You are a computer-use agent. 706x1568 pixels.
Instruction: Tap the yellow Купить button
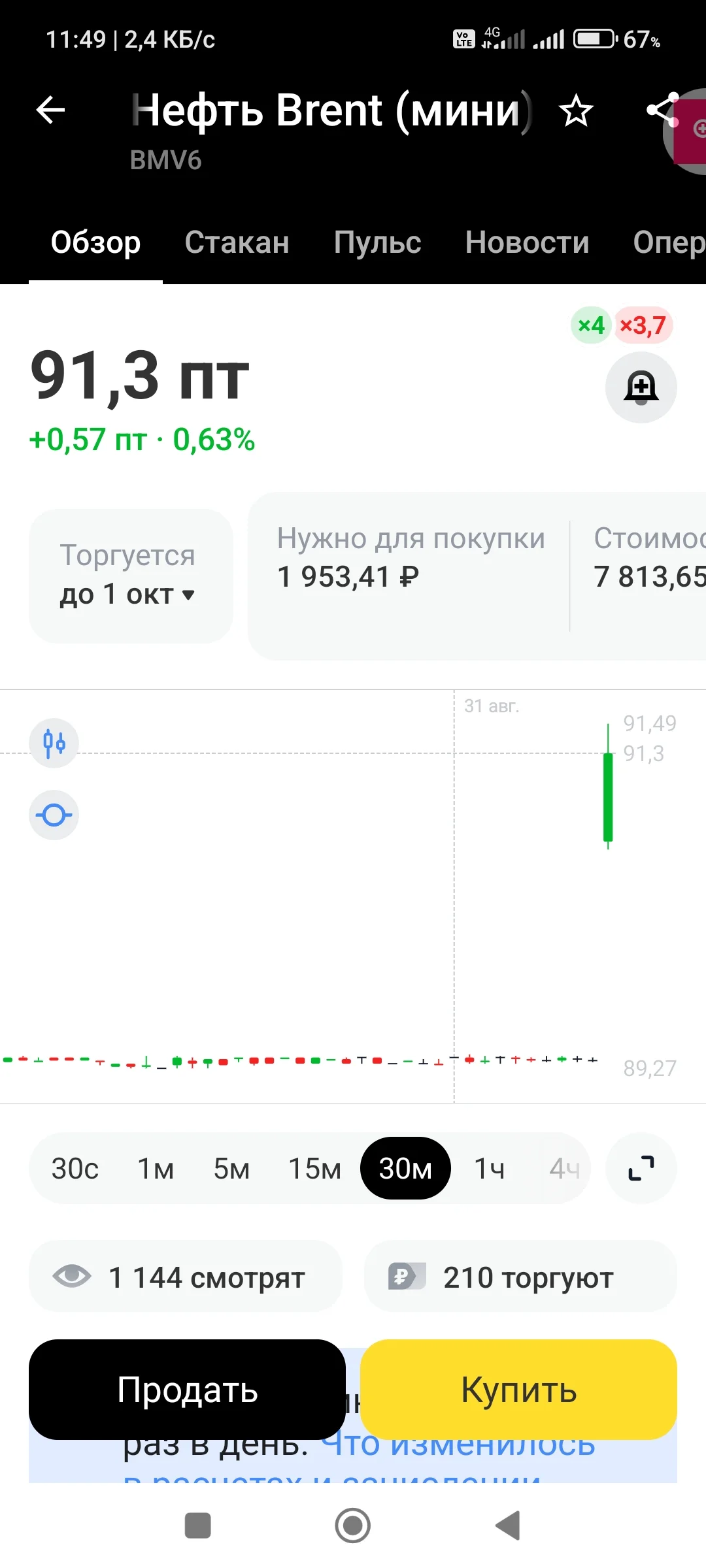click(518, 1390)
